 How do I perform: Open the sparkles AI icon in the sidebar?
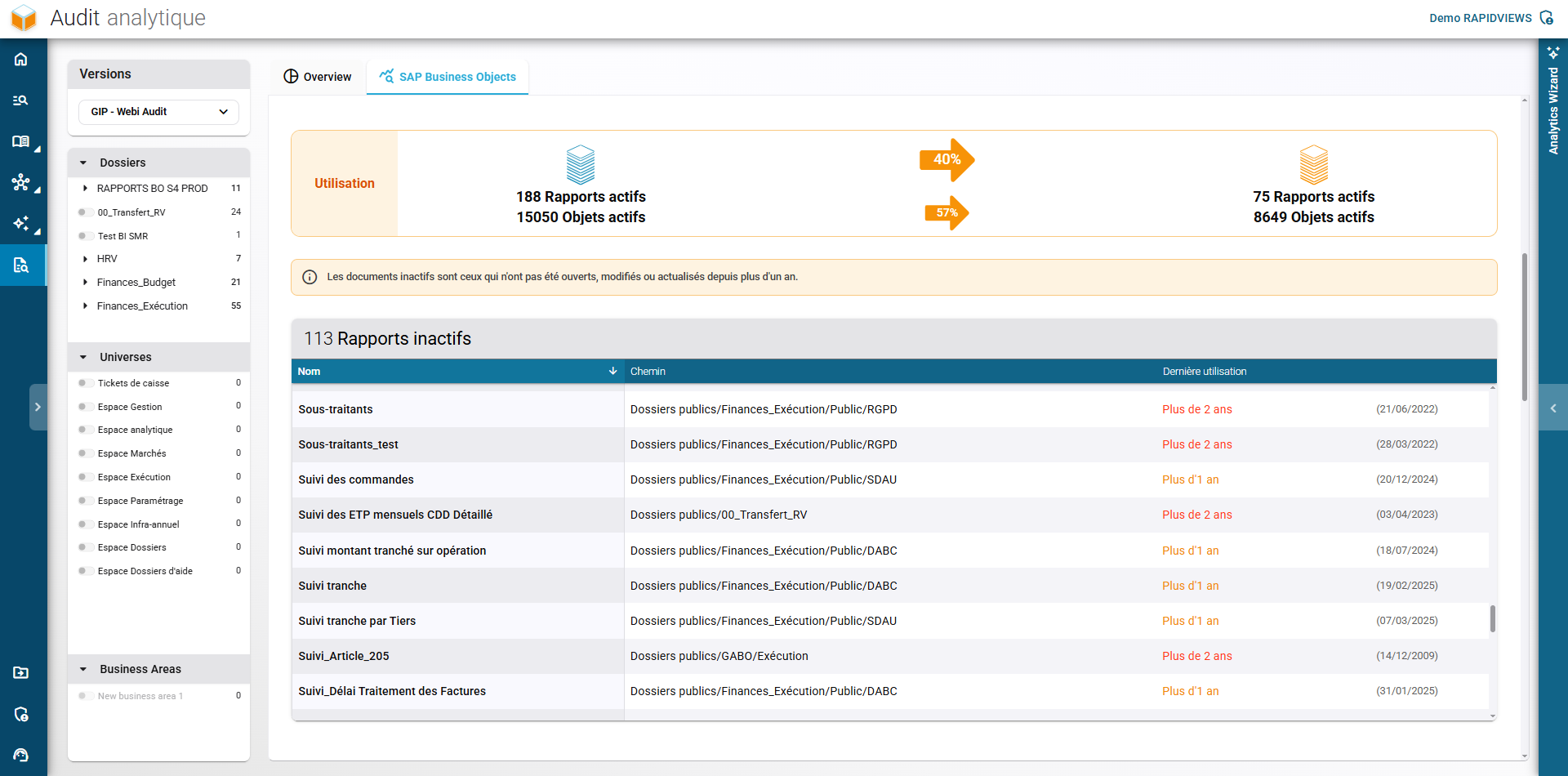click(21, 224)
